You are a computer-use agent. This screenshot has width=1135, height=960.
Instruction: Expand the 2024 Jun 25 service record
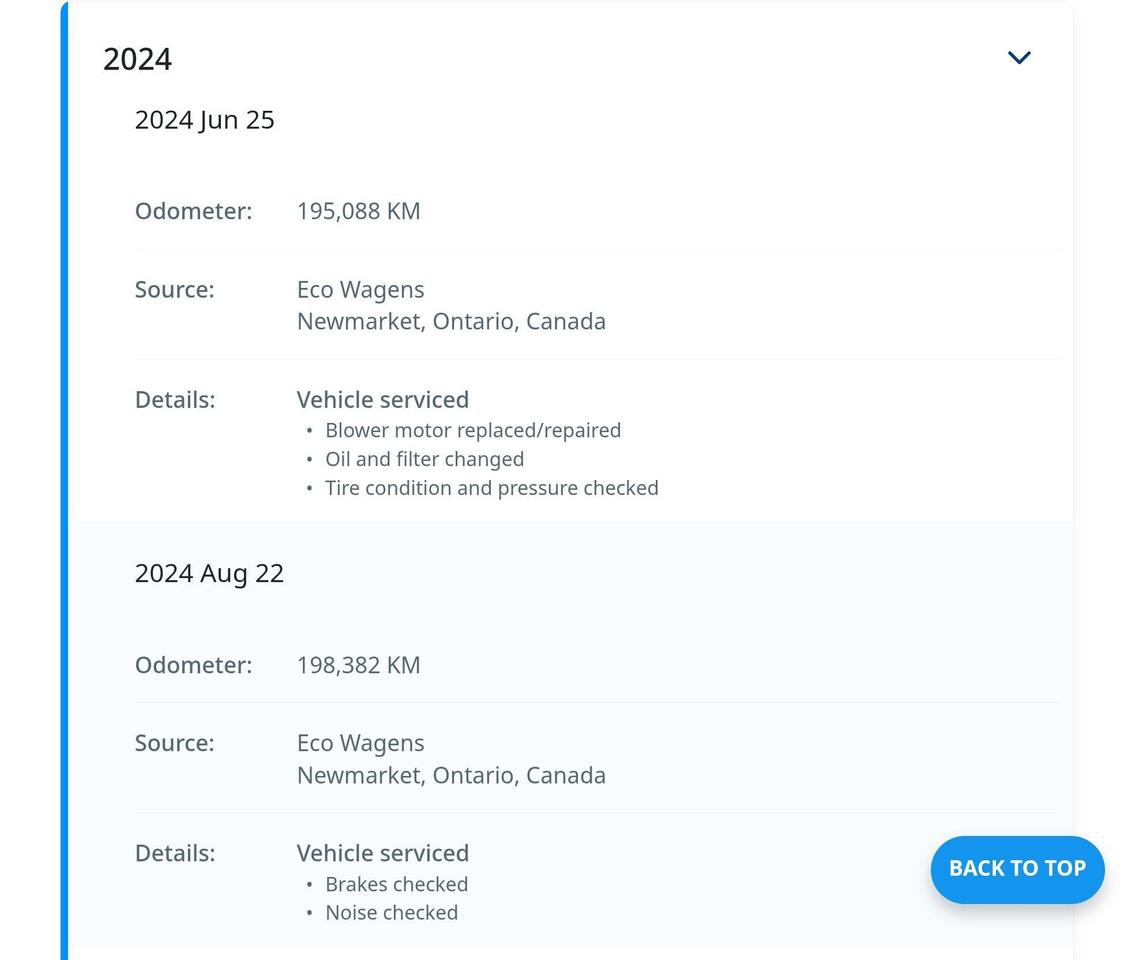point(204,119)
